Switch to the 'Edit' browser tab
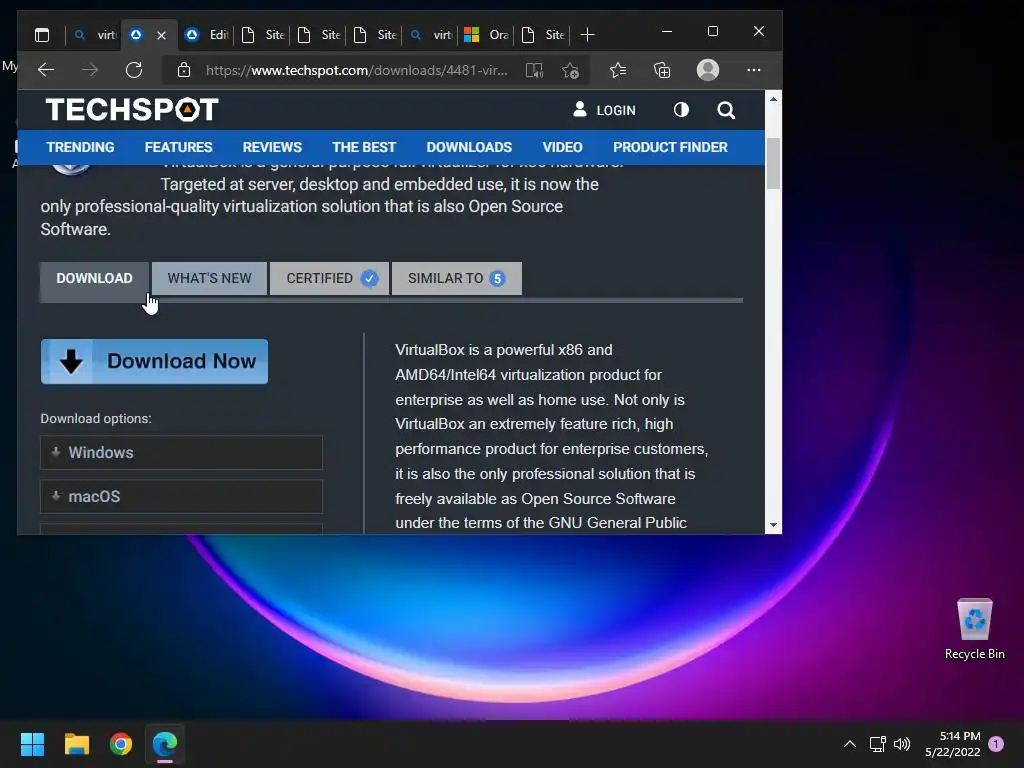Image resolution: width=1024 pixels, height=768 pixels. click(207, 35)
